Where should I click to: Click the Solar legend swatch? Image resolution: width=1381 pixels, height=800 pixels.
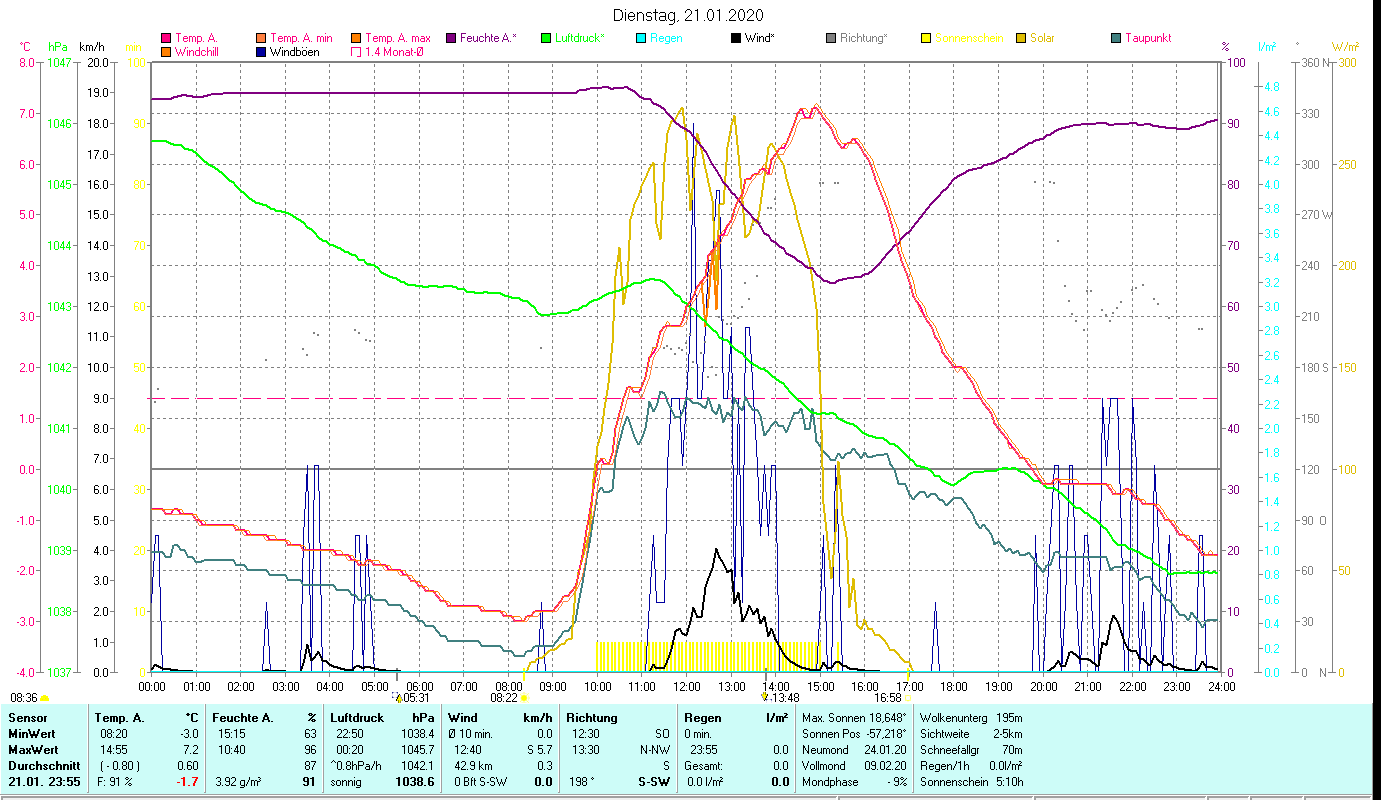(x=1021, y=38)
